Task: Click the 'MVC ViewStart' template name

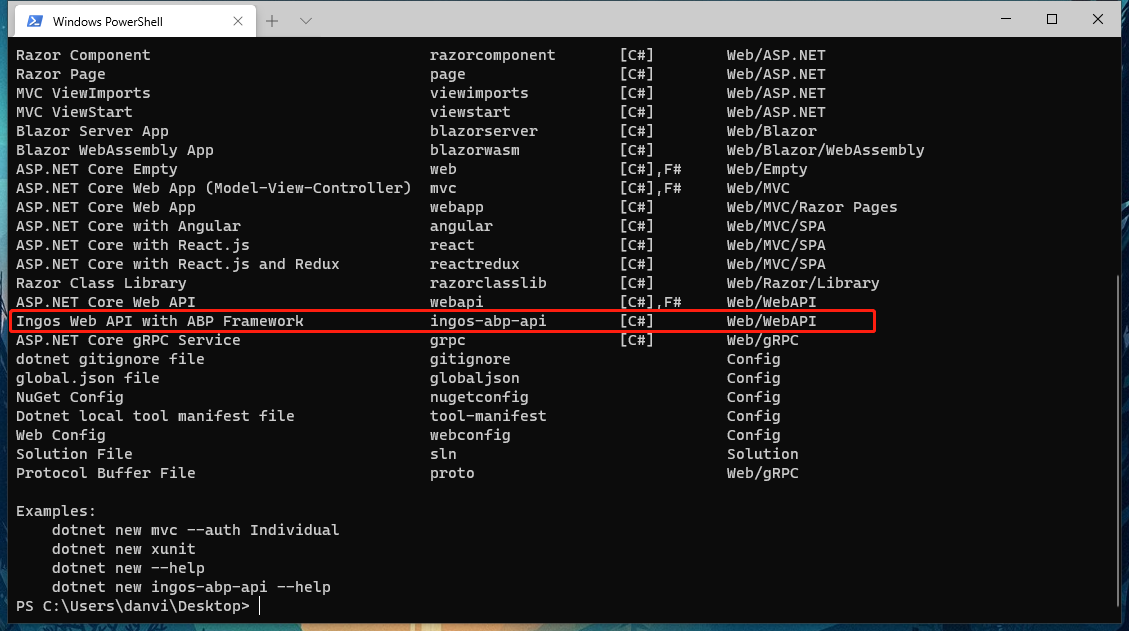Action: click(74, 112)
